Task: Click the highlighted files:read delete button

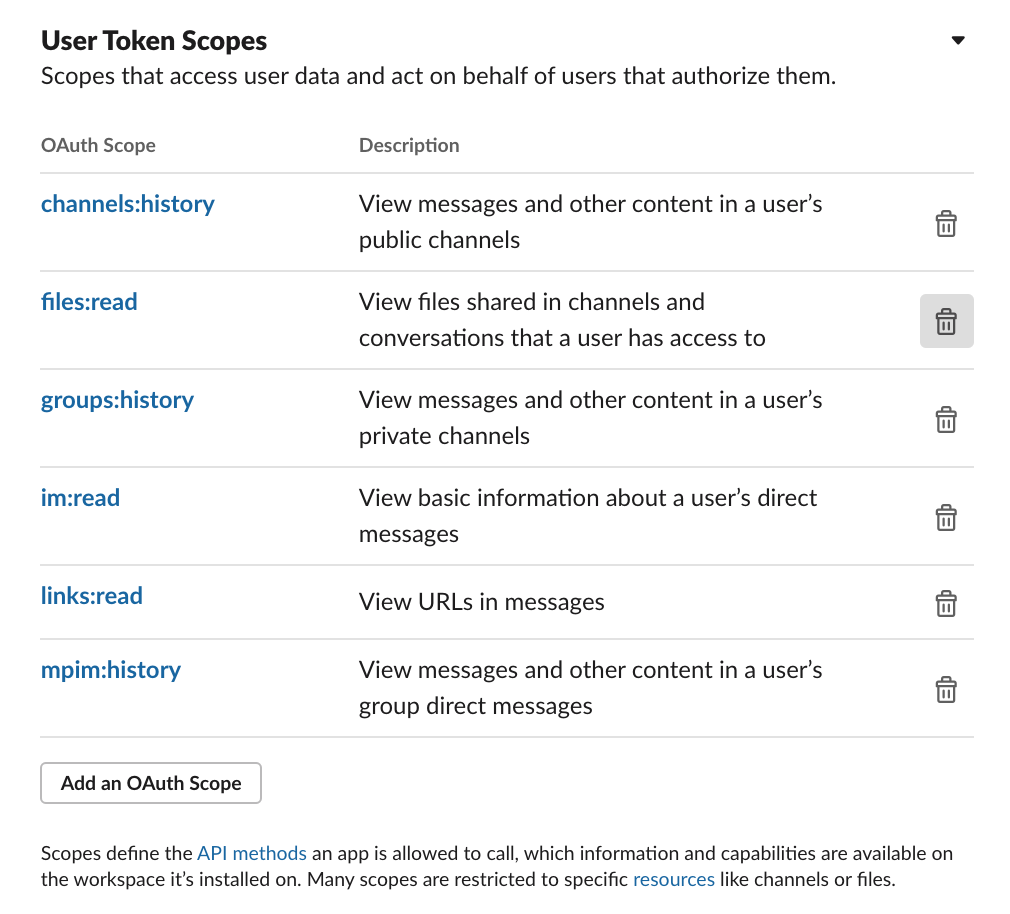Action: [x=946, y=320]
